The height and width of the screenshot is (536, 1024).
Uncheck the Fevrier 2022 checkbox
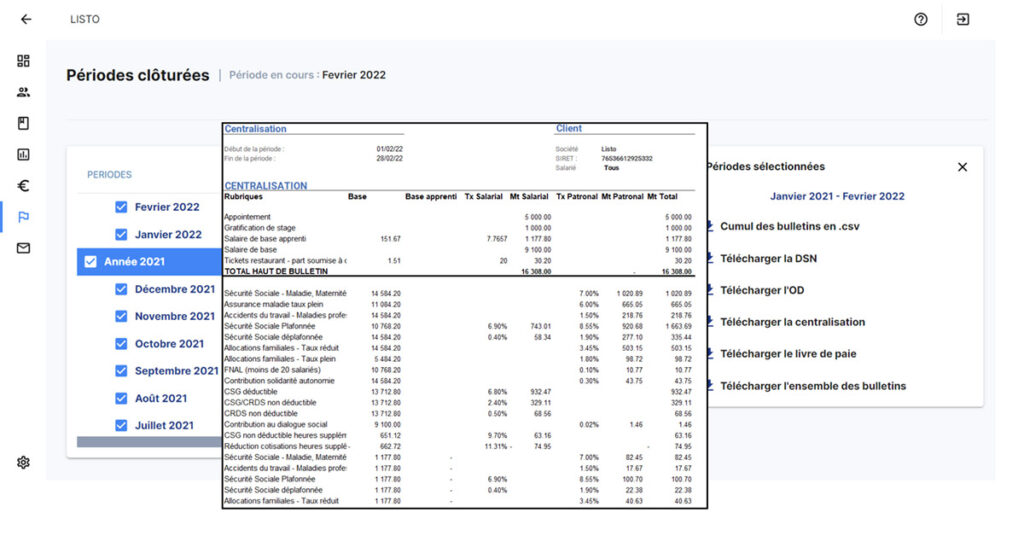click(x=121, y=207)
